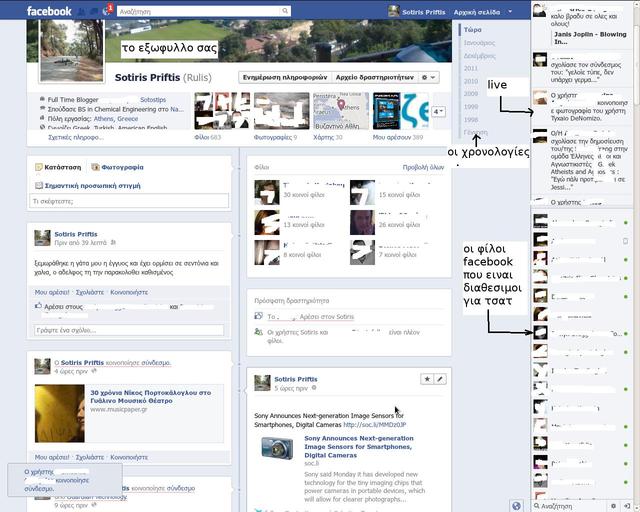This screenshot has height=512, width=640.
Task: Click the audience globe beside 5 ώρες πριν
Action: coord(314,388)
